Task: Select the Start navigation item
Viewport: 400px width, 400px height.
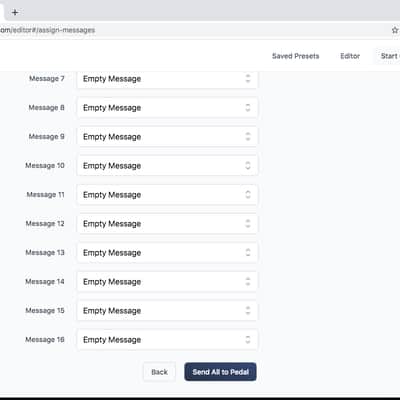Action: [390, 56]
